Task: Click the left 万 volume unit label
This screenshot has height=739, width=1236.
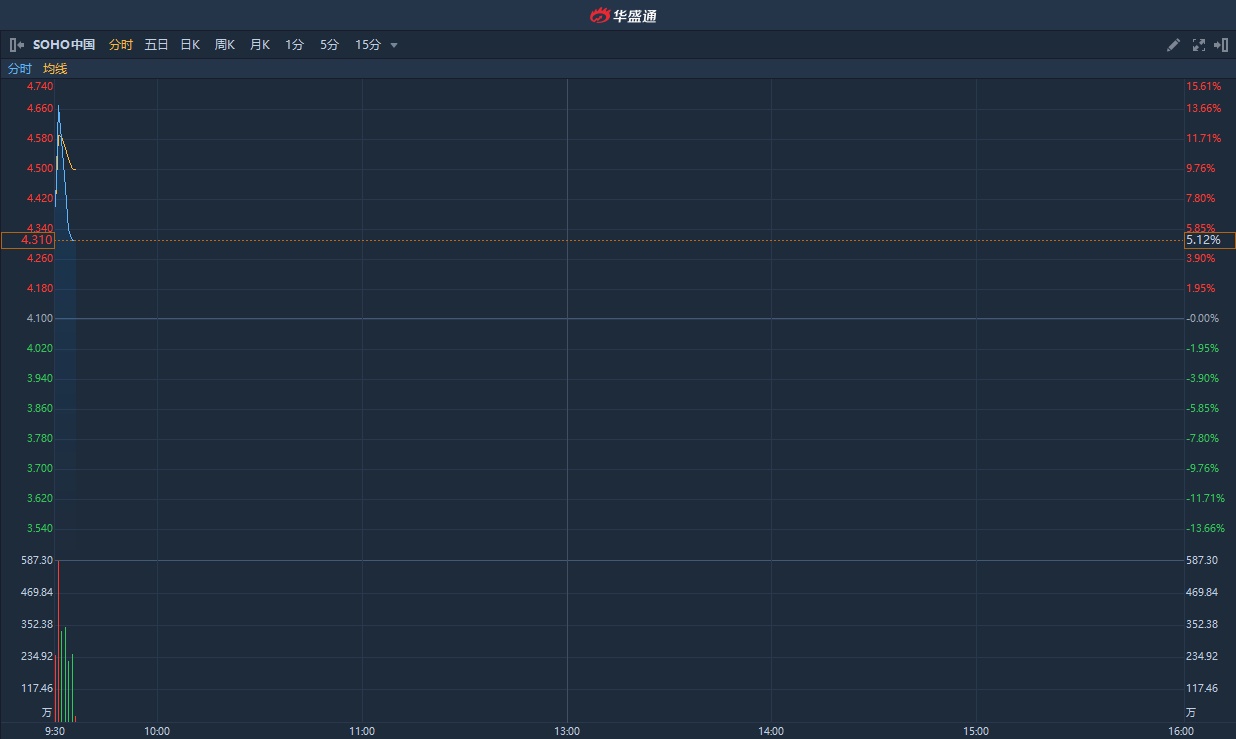Action: [46, 713]
